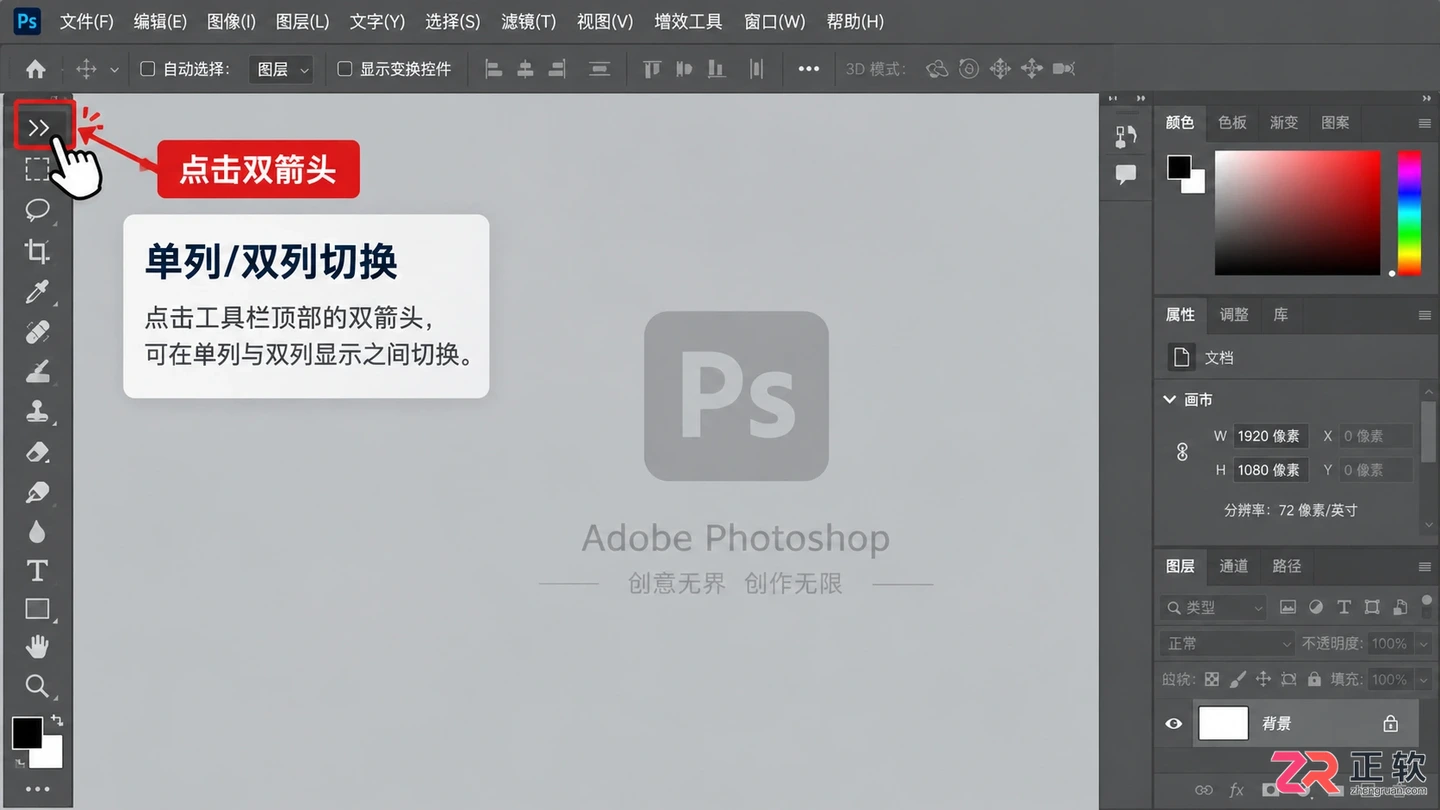Filter layers by type layers (T icon)
Screen dimensions: 1440x810
(x=1344, y=607)
